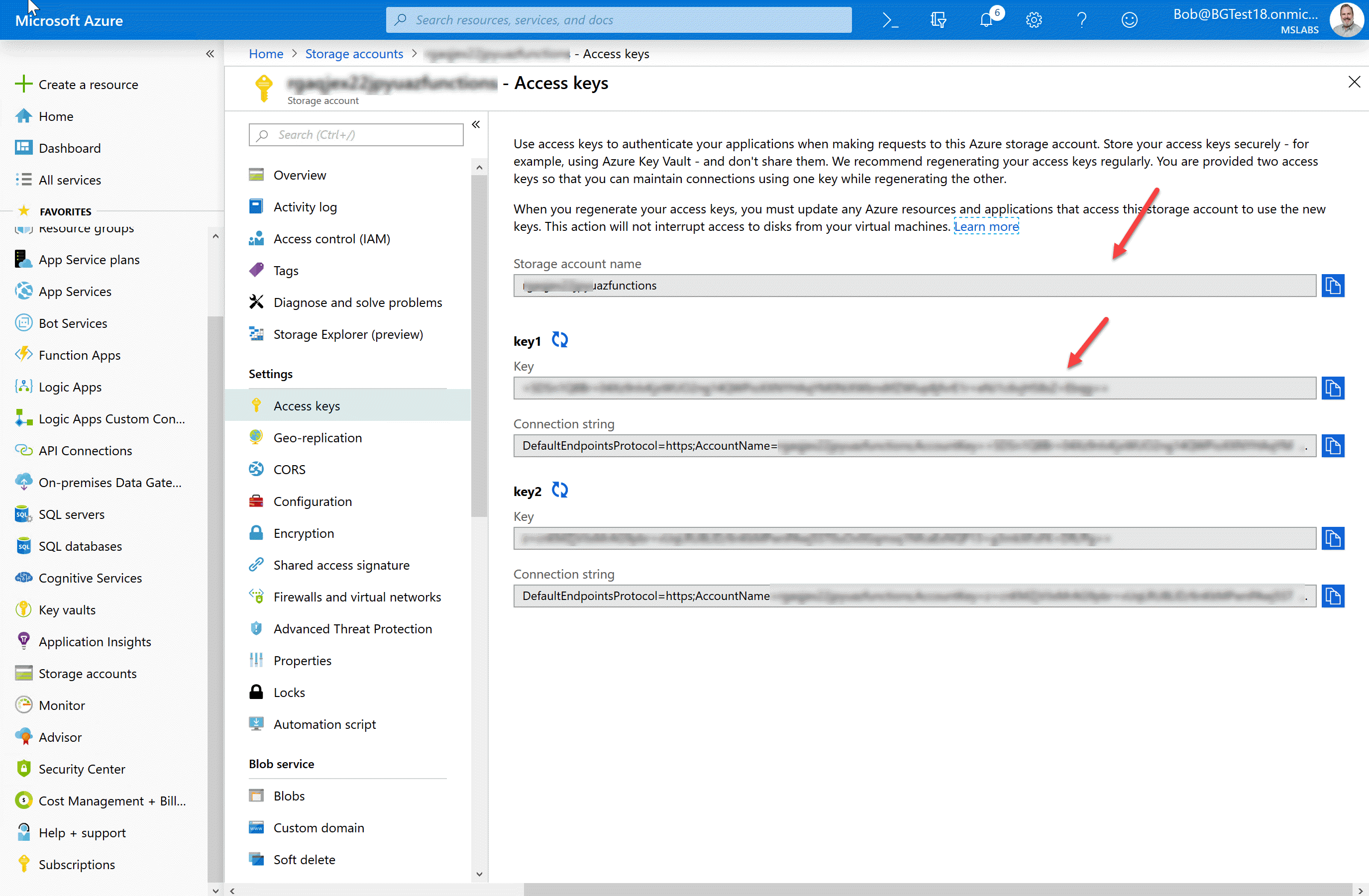Copy the key1 connection string
This screenshot has width=1369, height=896.
(1333, 445)
